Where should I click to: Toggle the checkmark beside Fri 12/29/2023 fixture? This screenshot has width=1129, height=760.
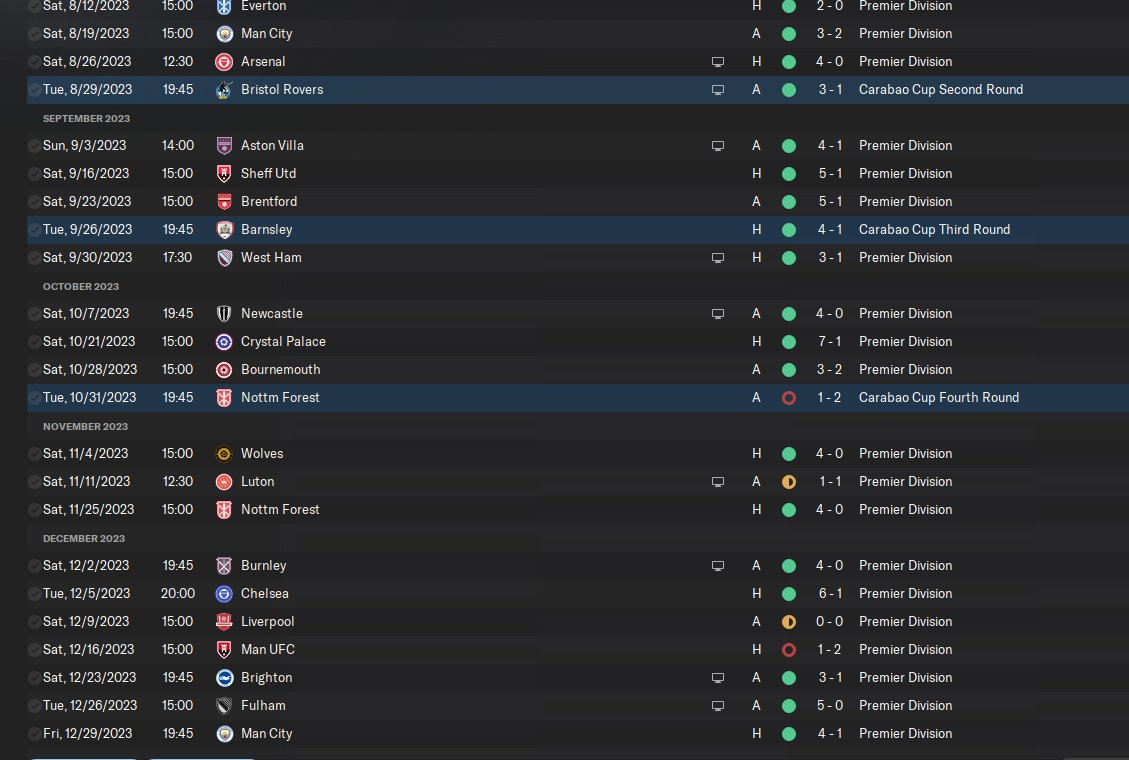(34, 734)
